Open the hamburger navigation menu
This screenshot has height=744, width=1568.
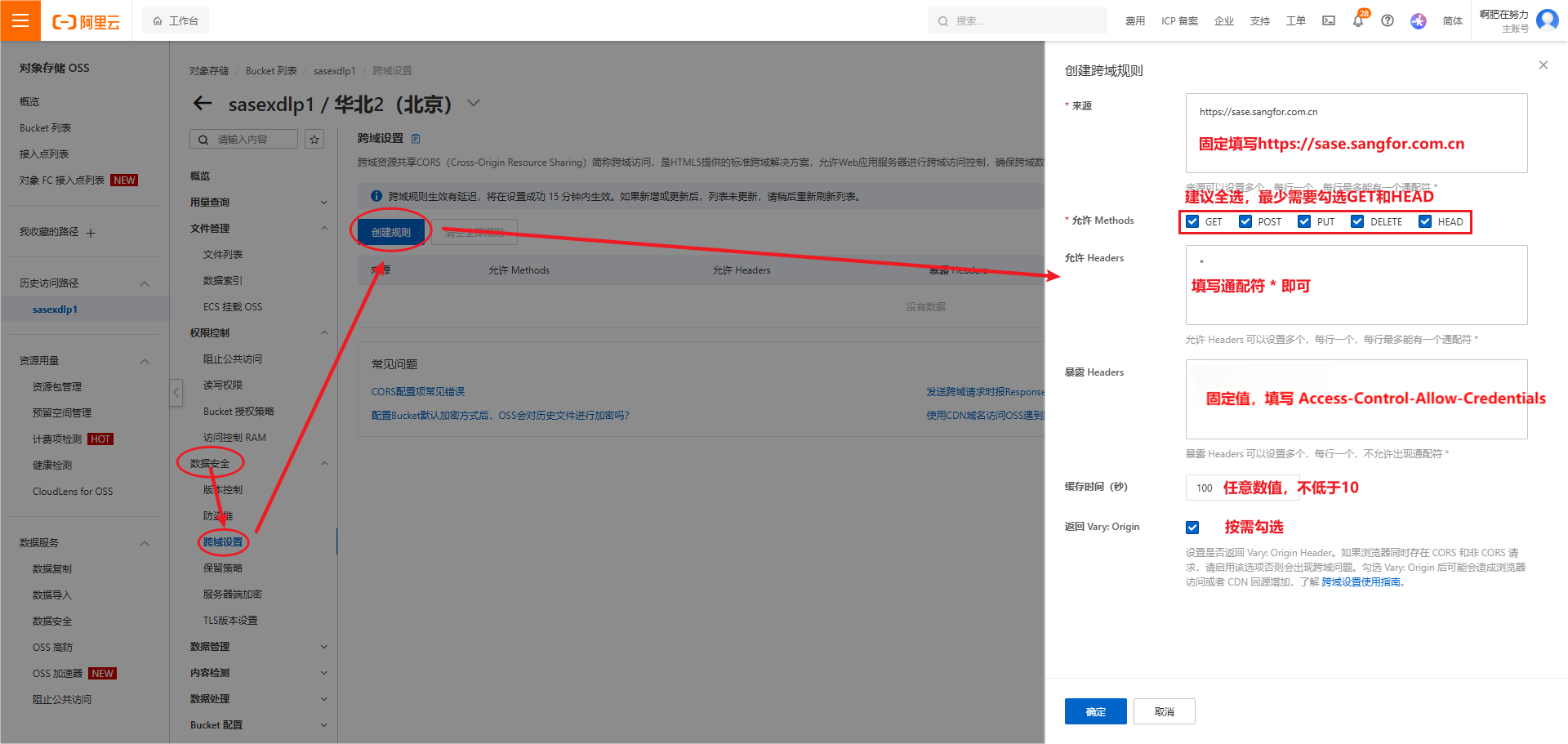click(20, 20)
